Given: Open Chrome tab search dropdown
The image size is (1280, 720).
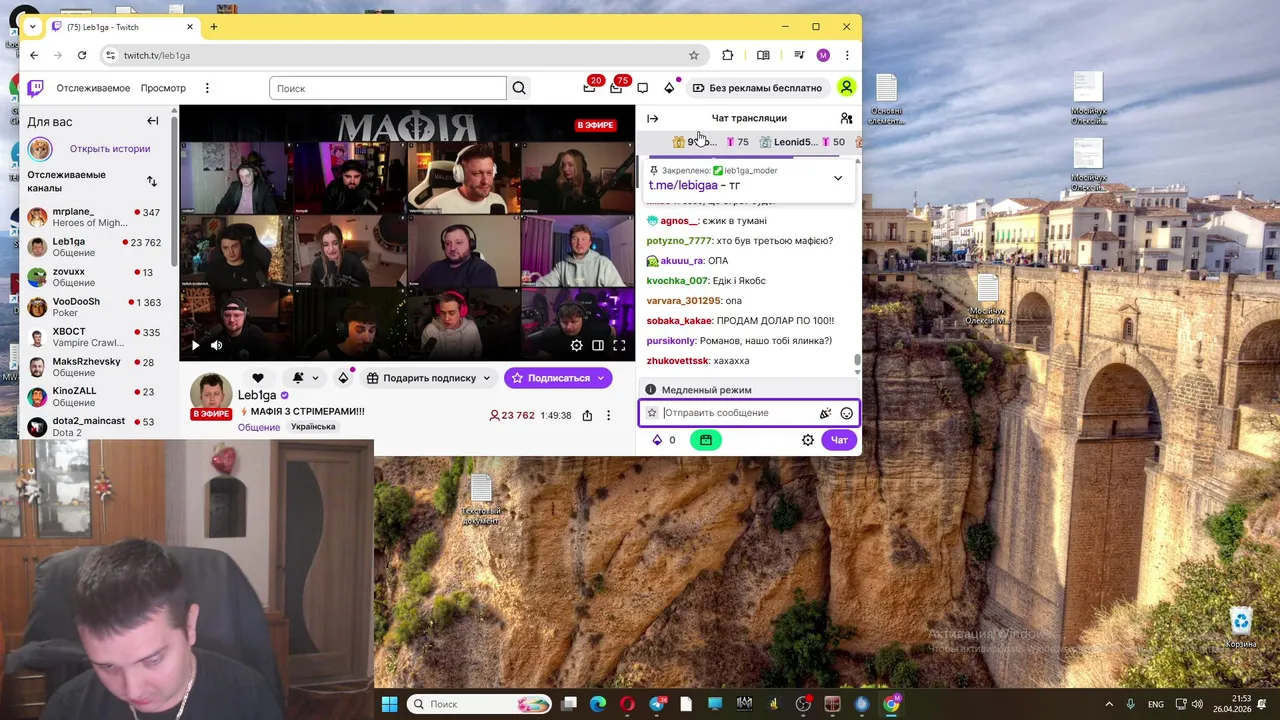Looking at the screenshot, I should coord(33,27).
